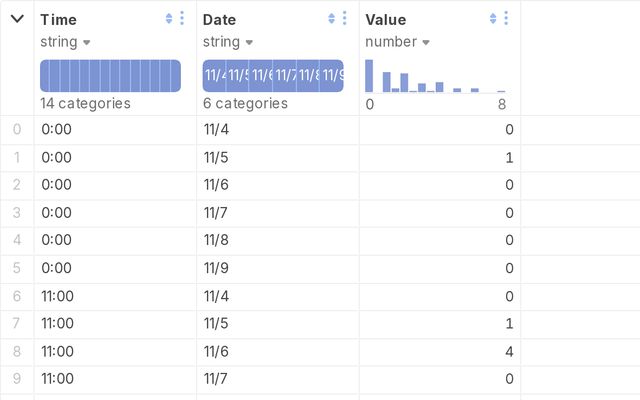The height and width of the screenshot is (400, 640).
Task: Select the first 11:00 Time cell
Action: point(58,296)
